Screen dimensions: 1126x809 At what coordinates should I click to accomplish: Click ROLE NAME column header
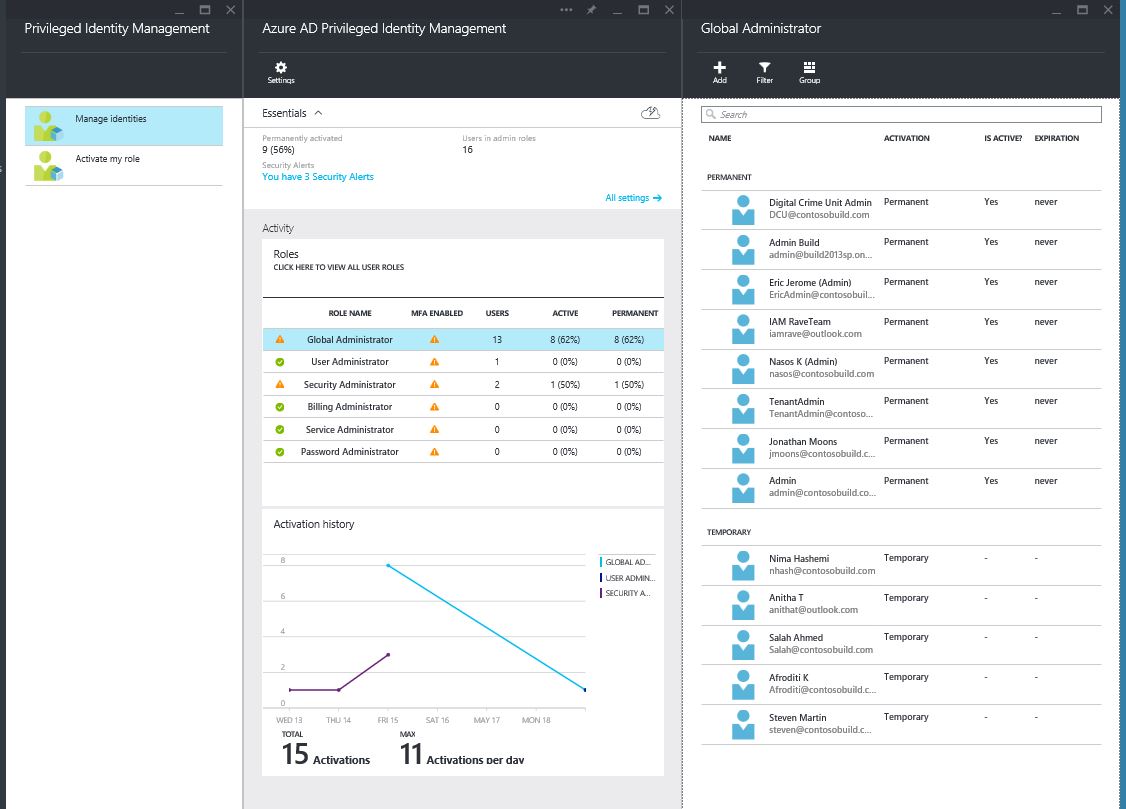tap(350, 314)
